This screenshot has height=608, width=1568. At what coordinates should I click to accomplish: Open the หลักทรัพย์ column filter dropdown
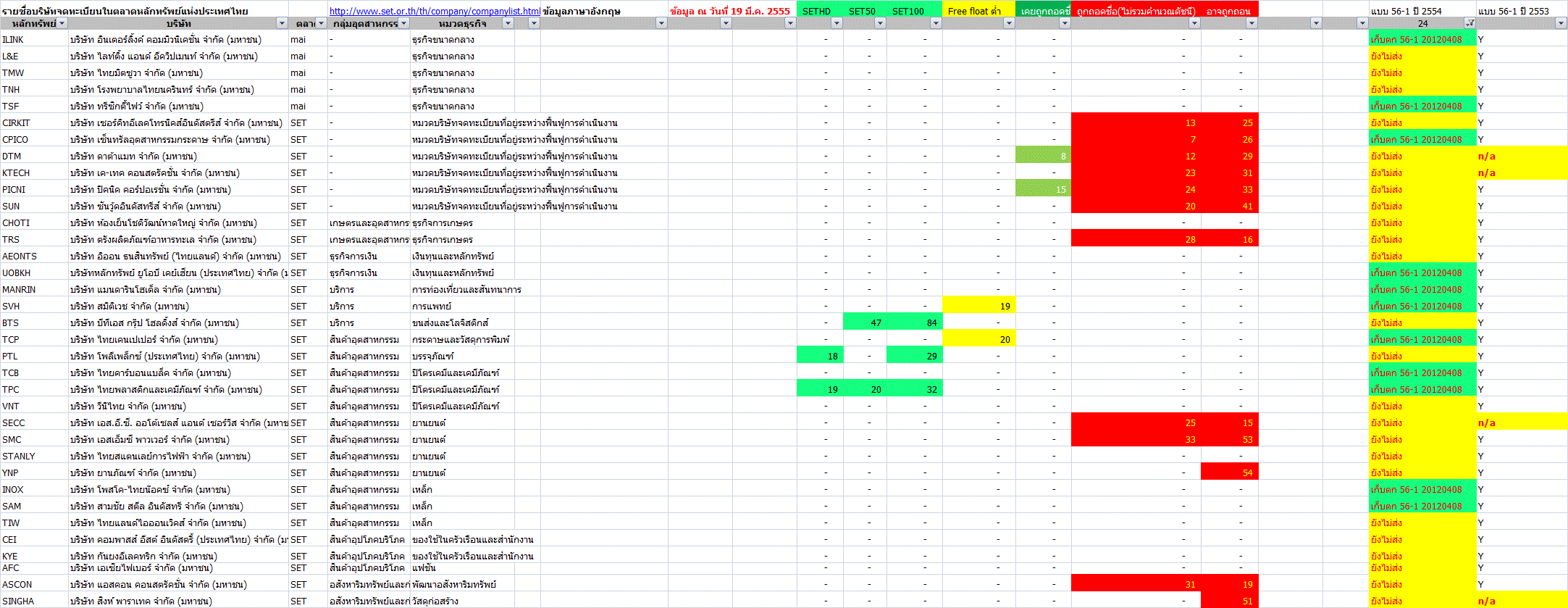62,23
